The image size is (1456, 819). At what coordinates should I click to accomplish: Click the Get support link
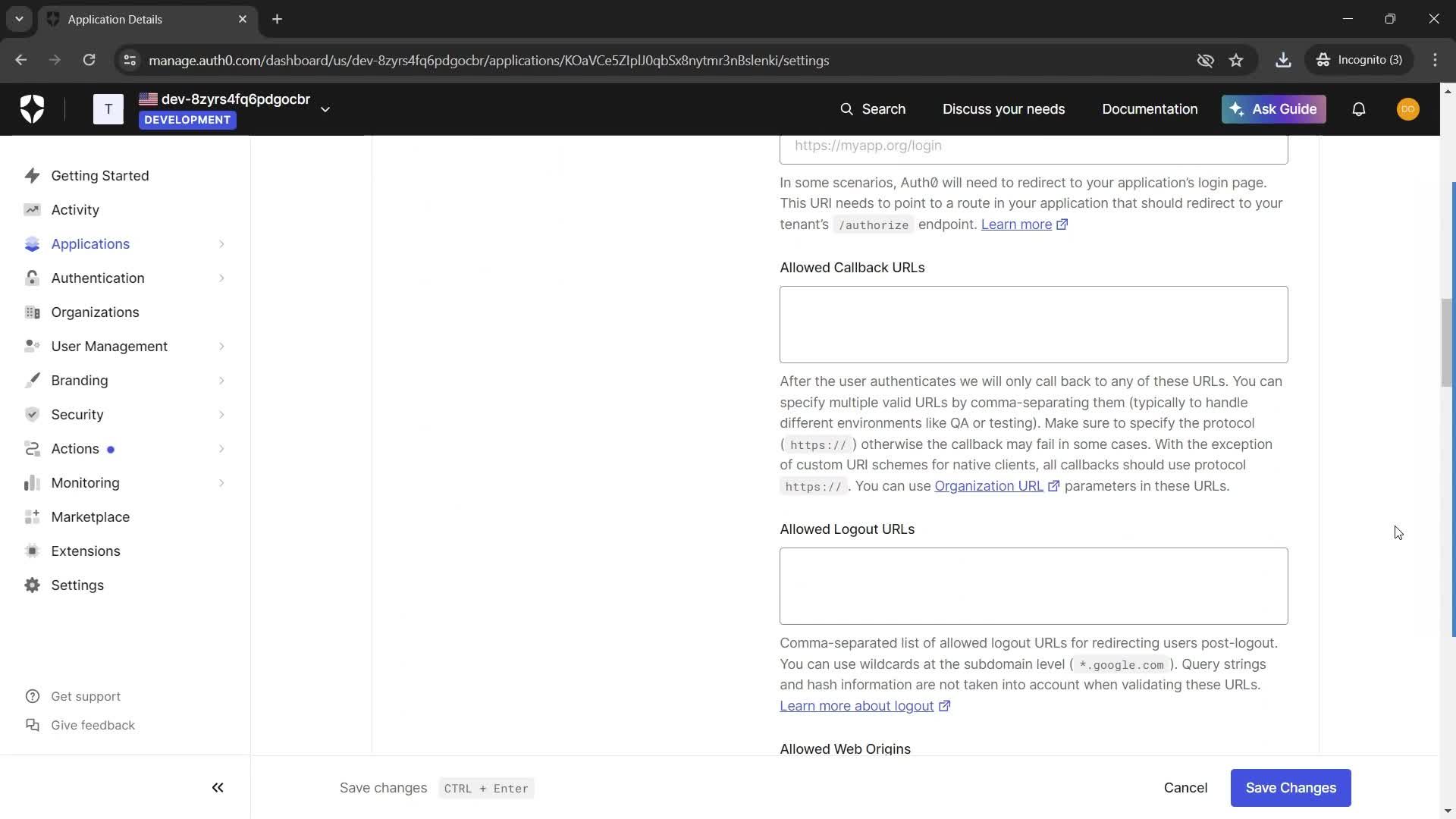point(86,697)
